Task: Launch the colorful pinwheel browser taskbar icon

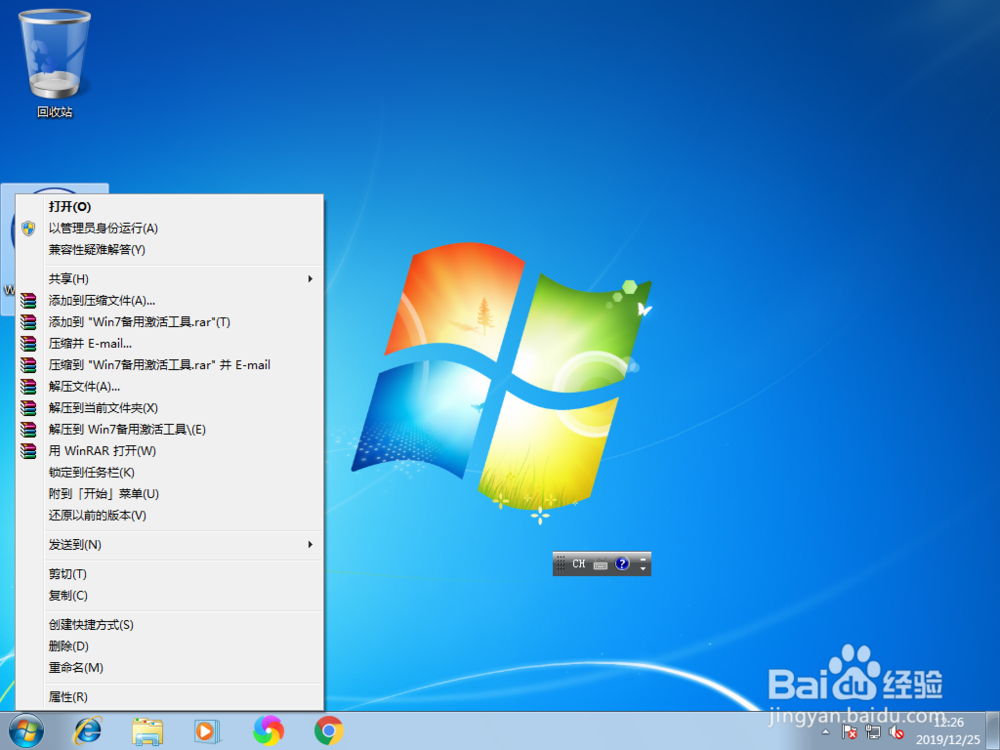Action: pos(268,731)
